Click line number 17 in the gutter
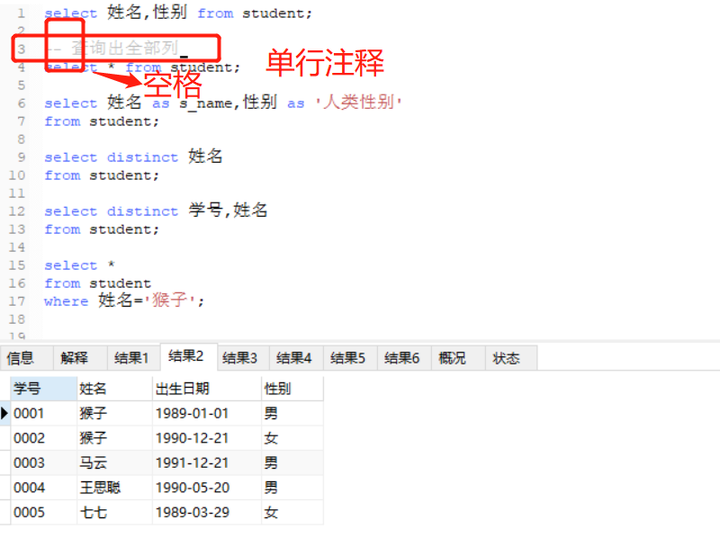This screenshot has width=720, height=547. click(x=17, y=301)
